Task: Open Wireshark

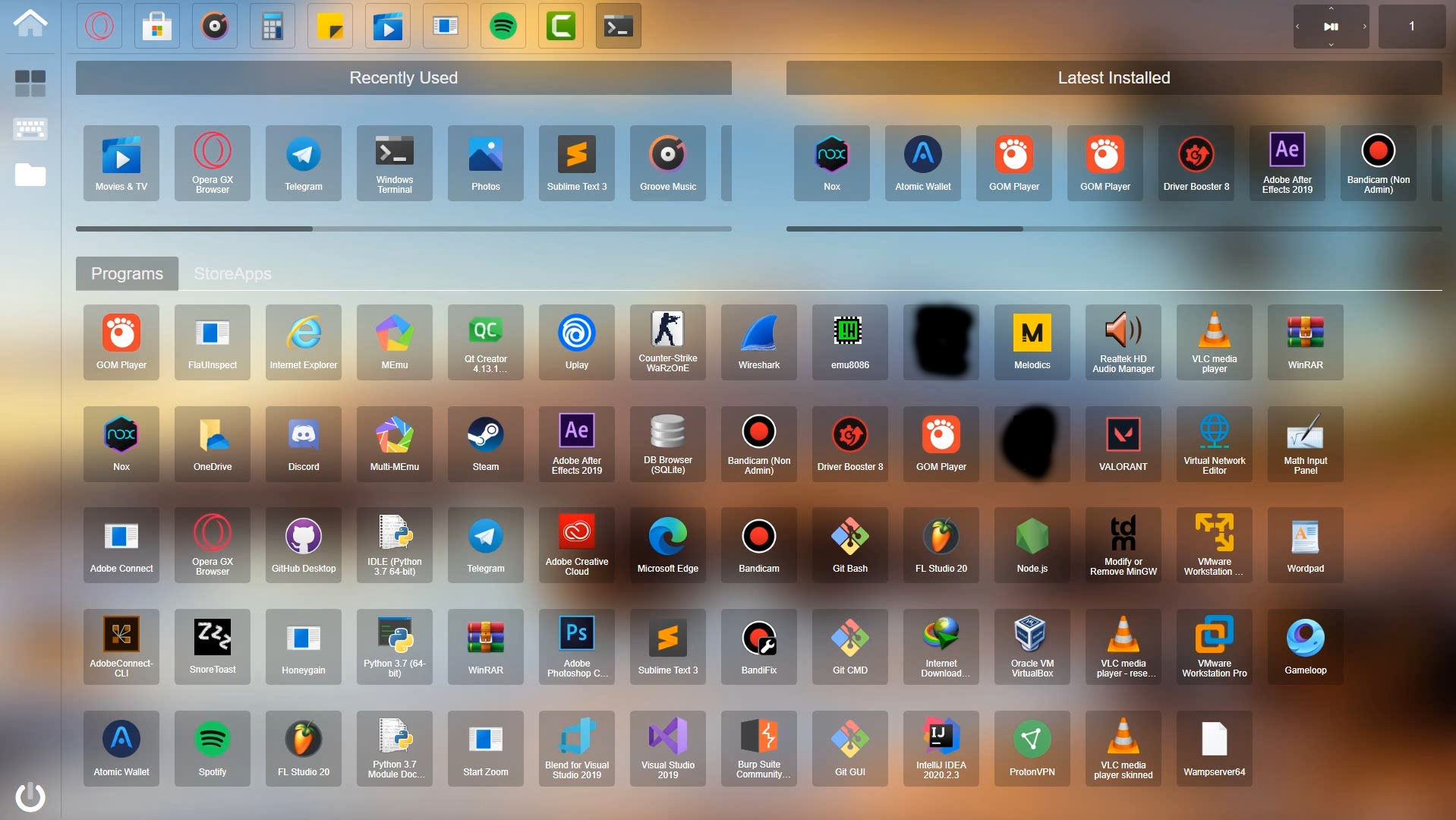Action: [x=759, y=342]
